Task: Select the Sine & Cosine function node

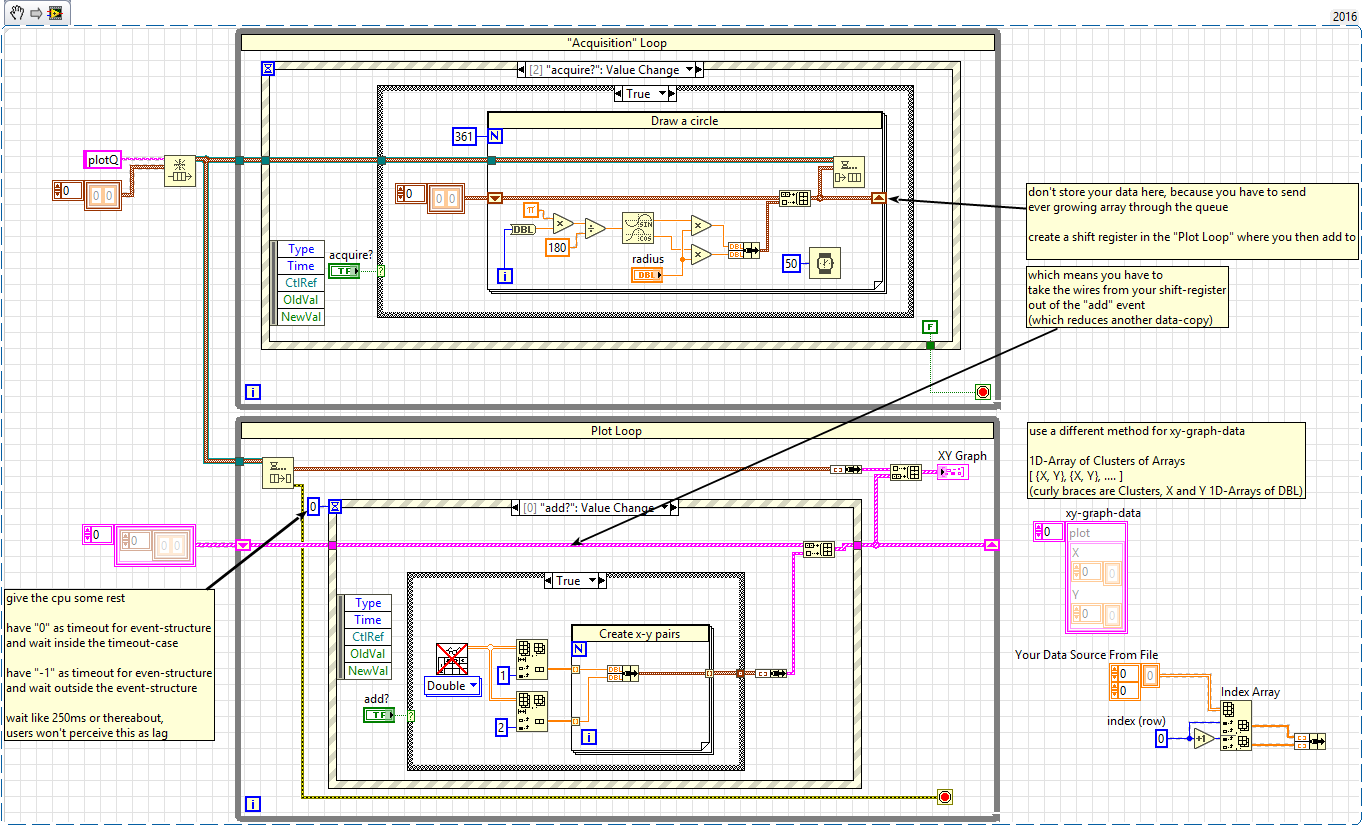Action: (x=637, y=228)
